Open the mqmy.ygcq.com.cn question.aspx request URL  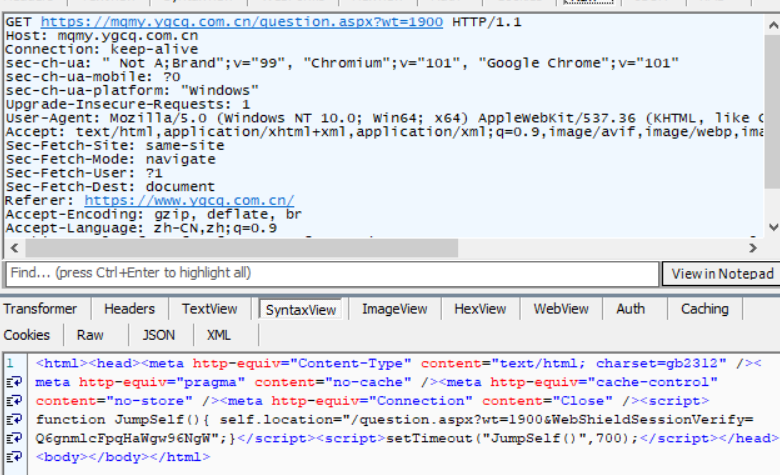pos(241,22)
